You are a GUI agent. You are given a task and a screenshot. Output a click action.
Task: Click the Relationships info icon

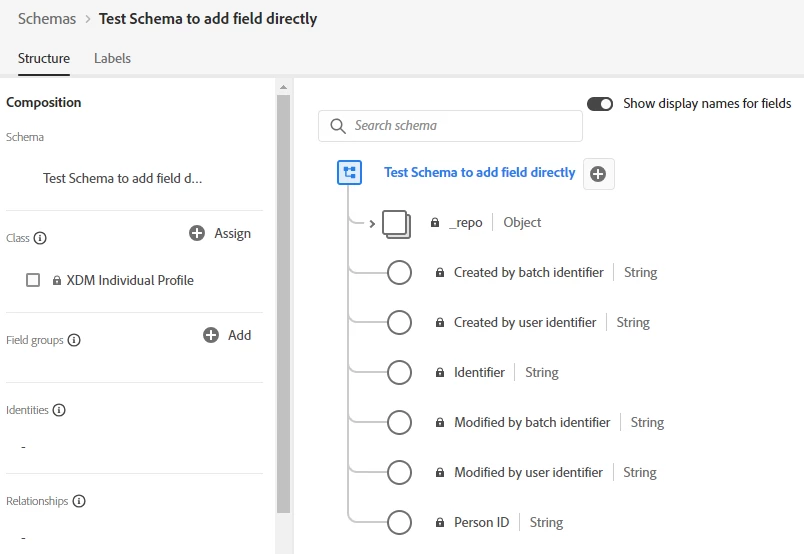pyautogui.click(x=79, y=501)
